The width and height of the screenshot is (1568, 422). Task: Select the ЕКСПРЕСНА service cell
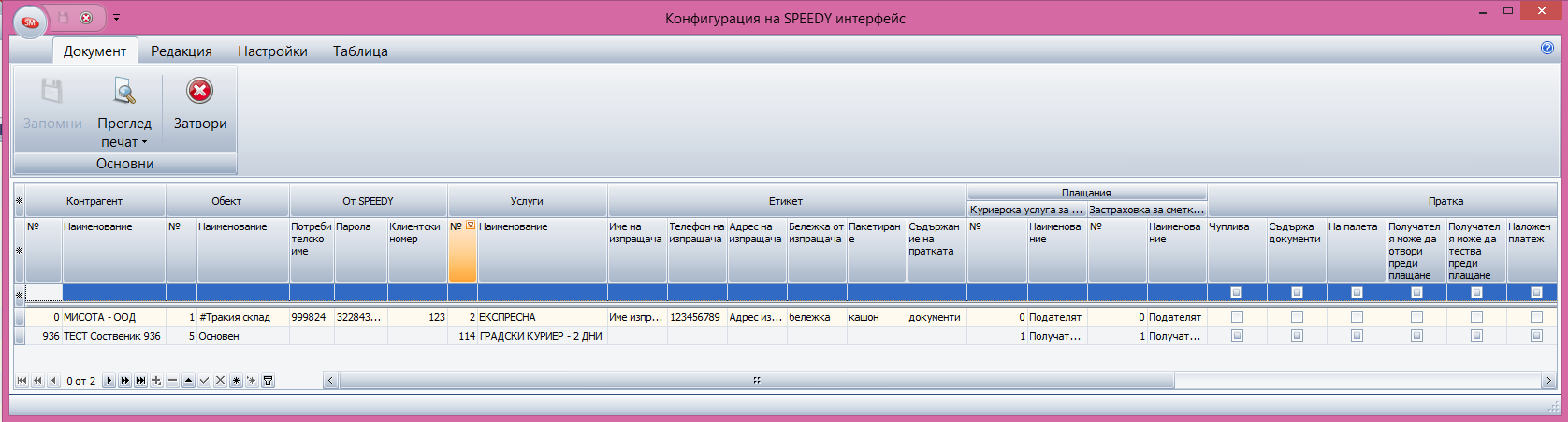pyautogui.click(x=543, y=317)
